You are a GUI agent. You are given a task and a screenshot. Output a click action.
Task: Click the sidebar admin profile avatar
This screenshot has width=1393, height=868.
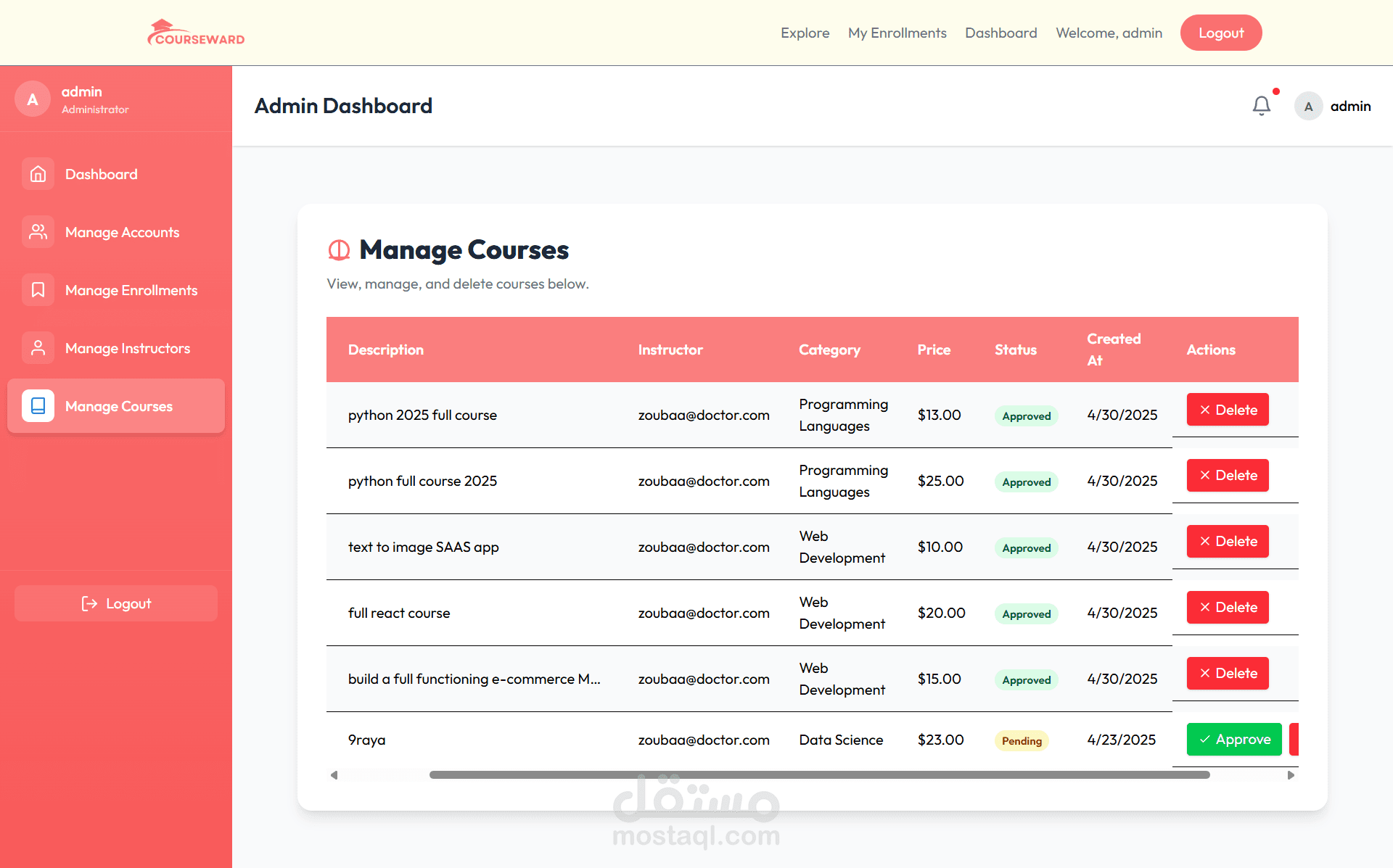coord(33,99)
